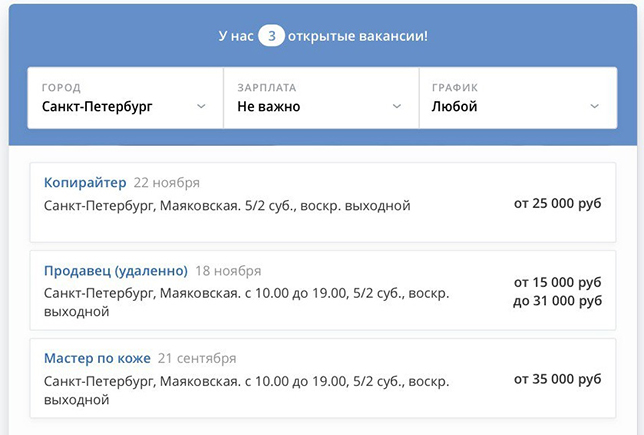Click the открытые вакансии heading text
The height and width of the screenshot is (435, 644).
click(x=358, y=36)
